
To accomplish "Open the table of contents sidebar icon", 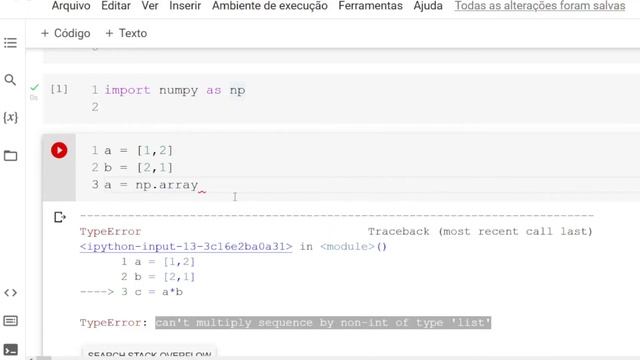I will [10, 42].
